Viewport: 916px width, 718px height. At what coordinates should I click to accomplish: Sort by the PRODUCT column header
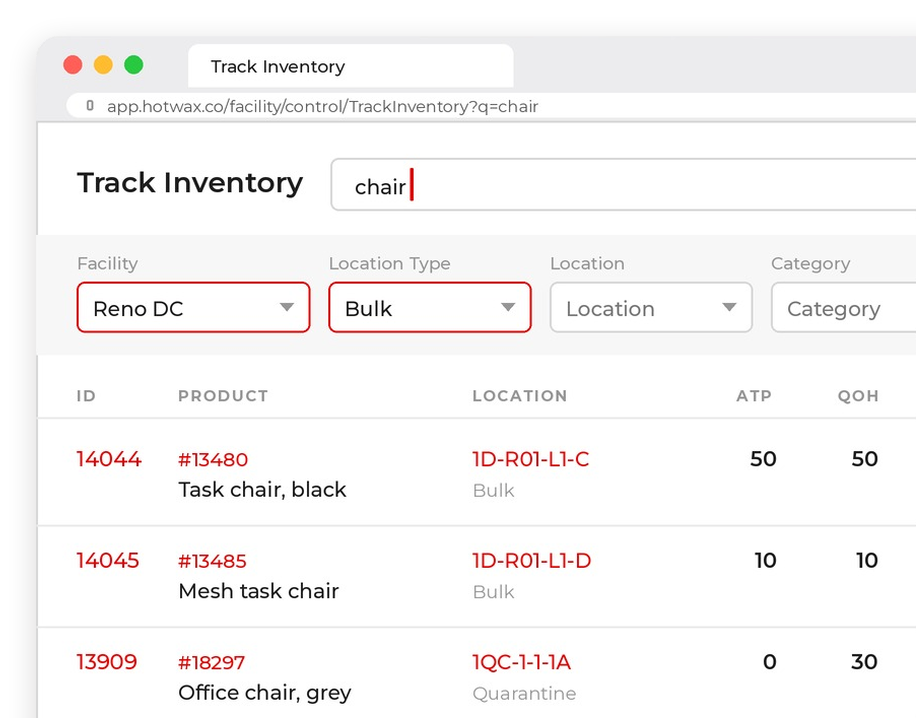223,396
